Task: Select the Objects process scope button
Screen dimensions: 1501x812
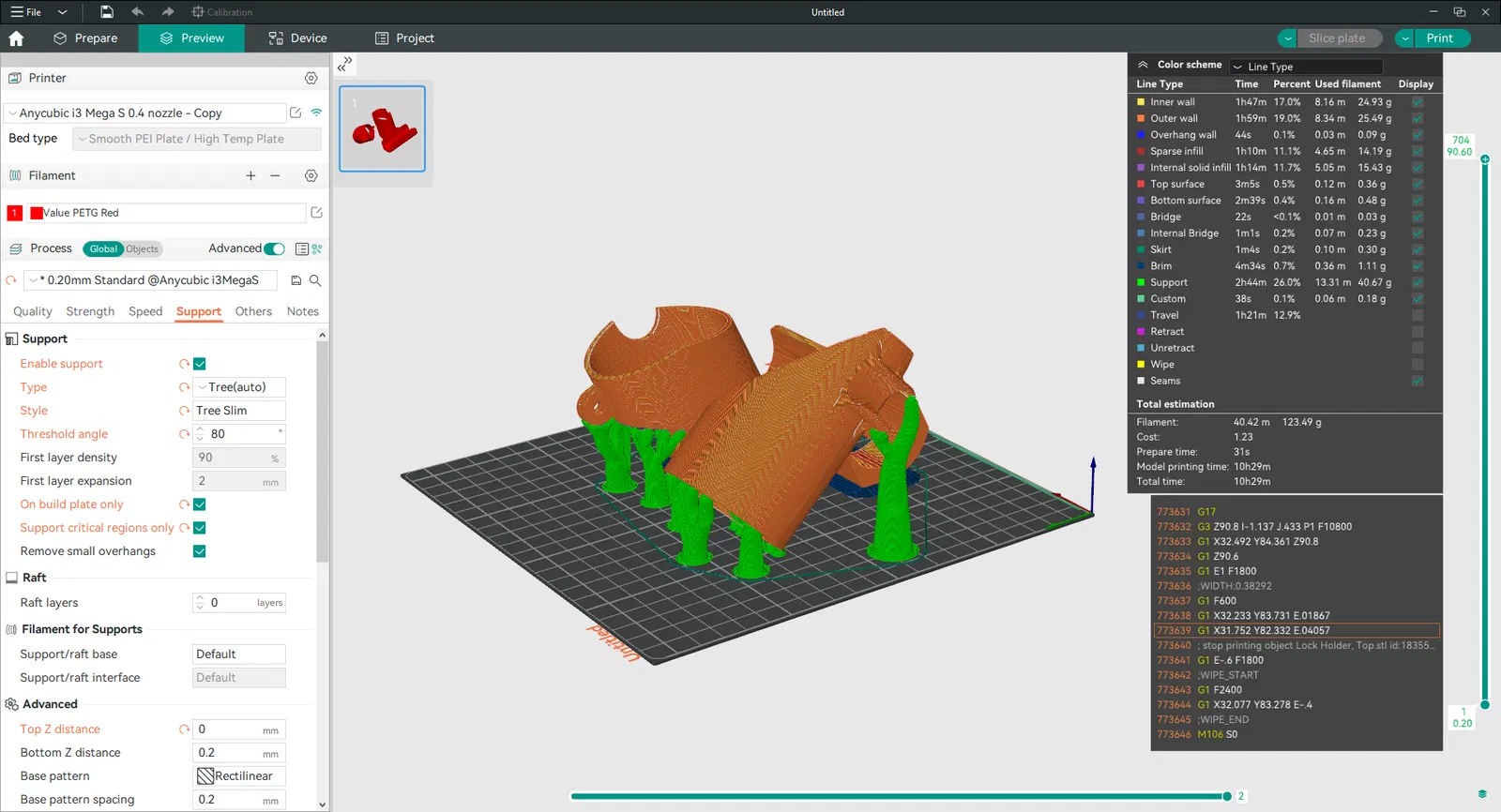Action: (x=143, y=249)
